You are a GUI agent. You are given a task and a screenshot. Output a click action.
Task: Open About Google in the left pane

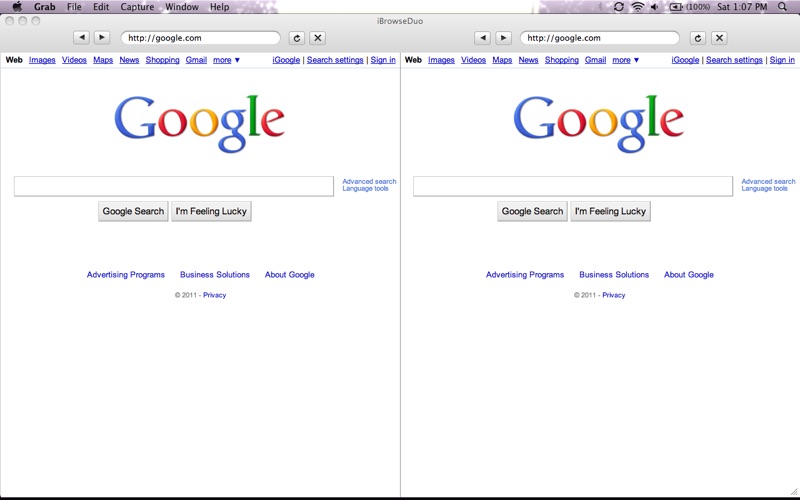click(x=289, y=274)
